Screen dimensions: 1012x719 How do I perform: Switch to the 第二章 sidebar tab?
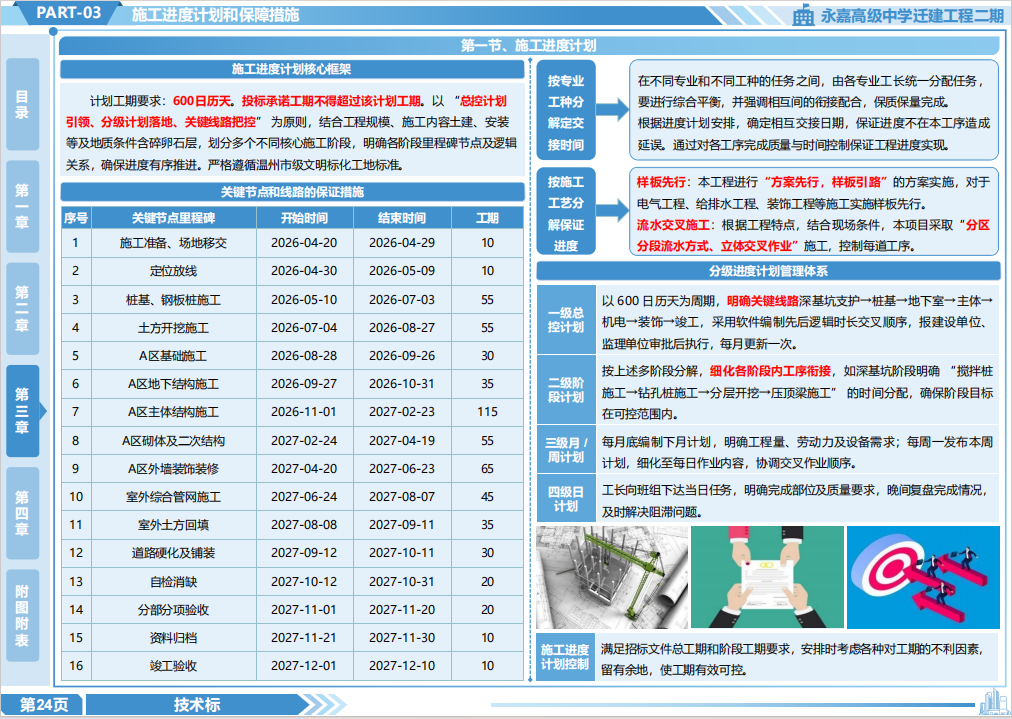coord(23,309)
